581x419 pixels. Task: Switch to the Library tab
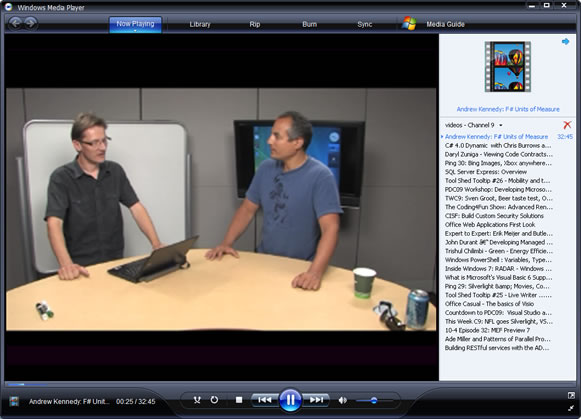[x=200, y=24]
